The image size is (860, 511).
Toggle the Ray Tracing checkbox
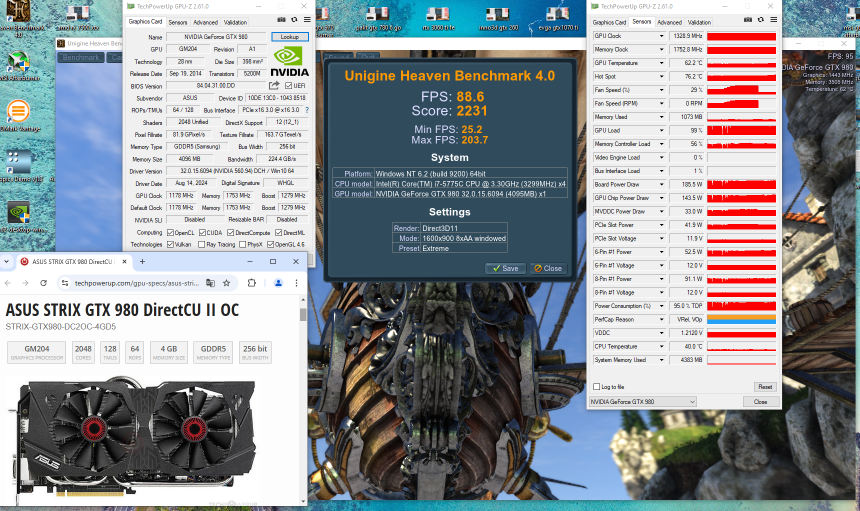pos(202,245)
